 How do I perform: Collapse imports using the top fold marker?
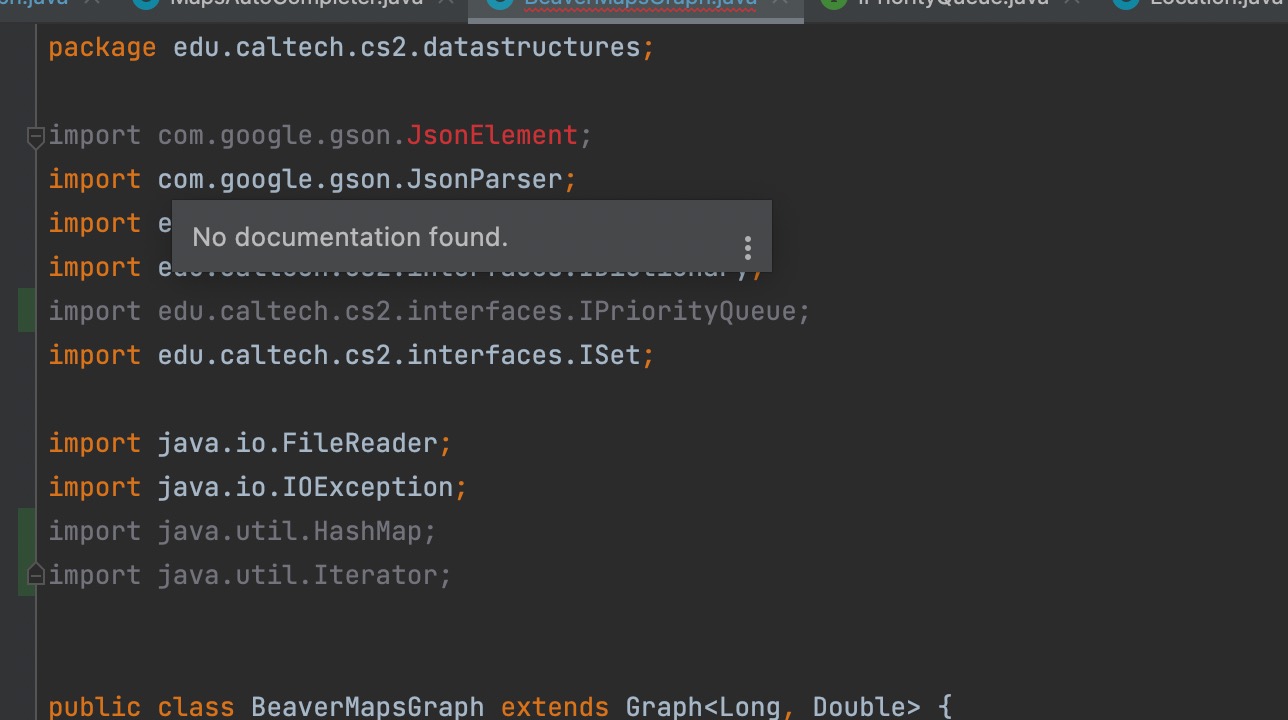point(35,136)
